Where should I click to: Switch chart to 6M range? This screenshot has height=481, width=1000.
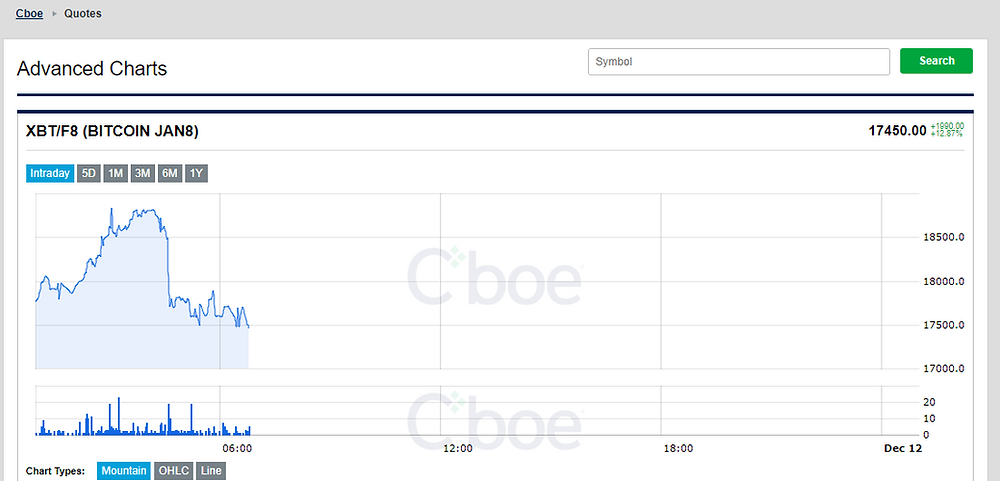(170, 174)
